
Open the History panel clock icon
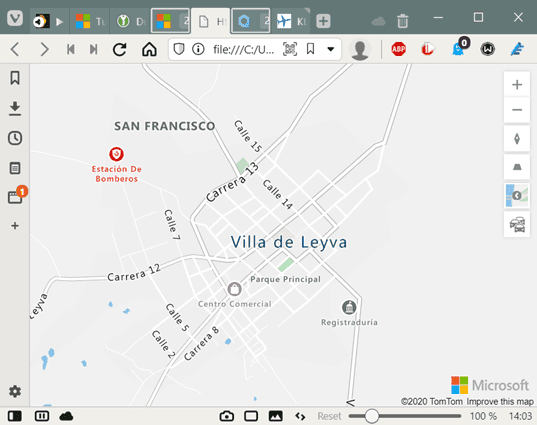pos(15,138)
